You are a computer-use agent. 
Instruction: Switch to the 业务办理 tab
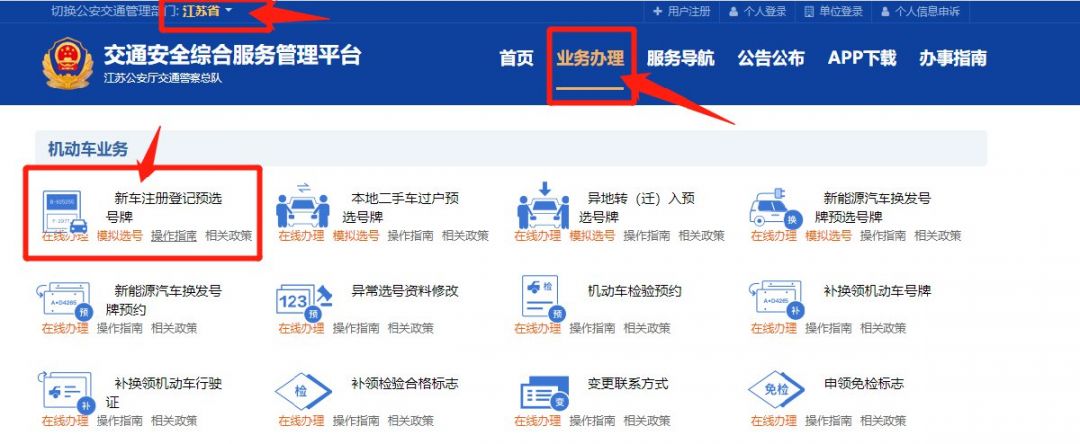[x=590, y=58]
